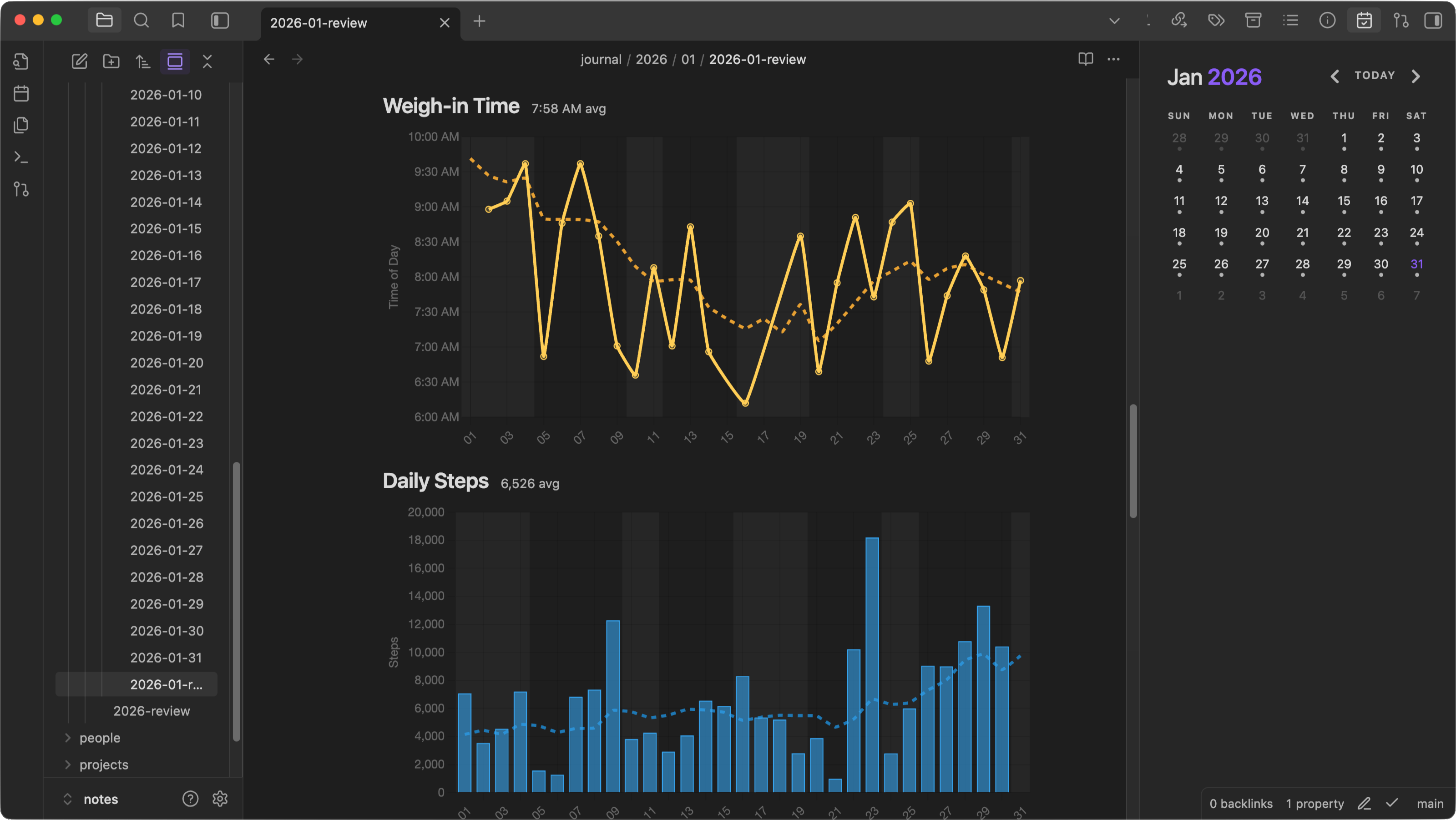Open the tags pane icon
This screenshot has height=820, width=1456.
(x=1216, y=21)
